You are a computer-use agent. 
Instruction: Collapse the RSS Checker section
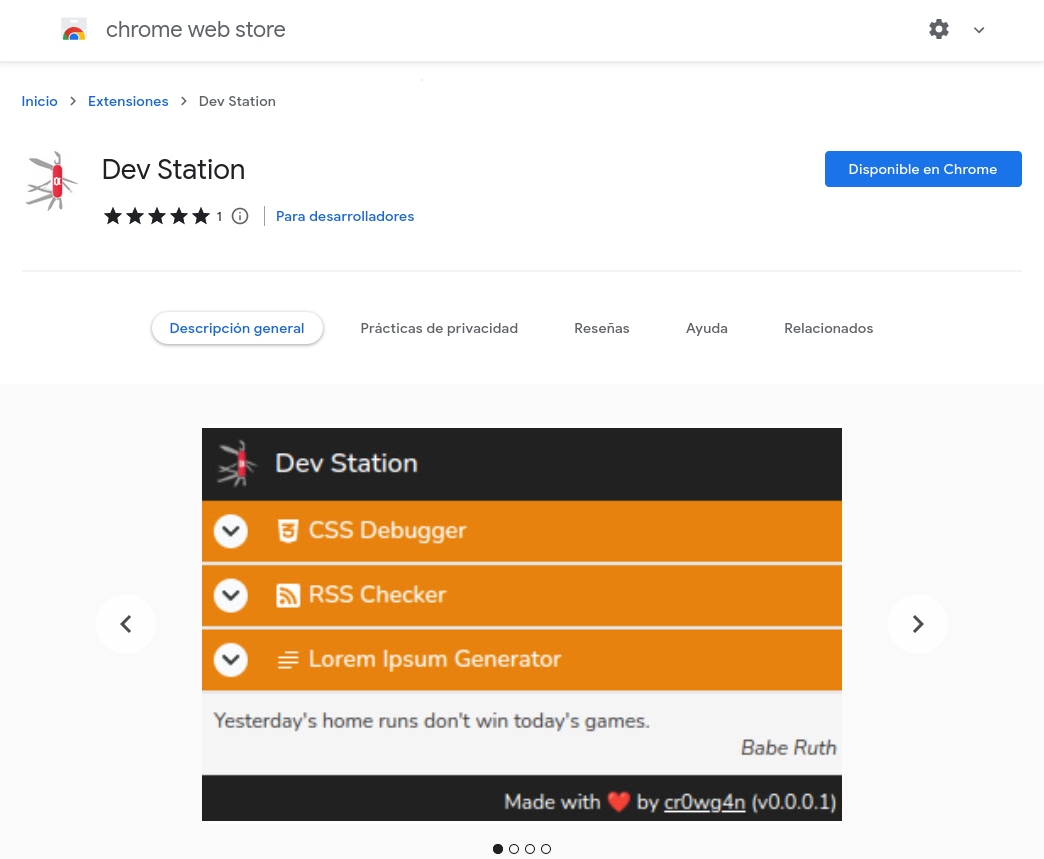click(x=230, y=595)
